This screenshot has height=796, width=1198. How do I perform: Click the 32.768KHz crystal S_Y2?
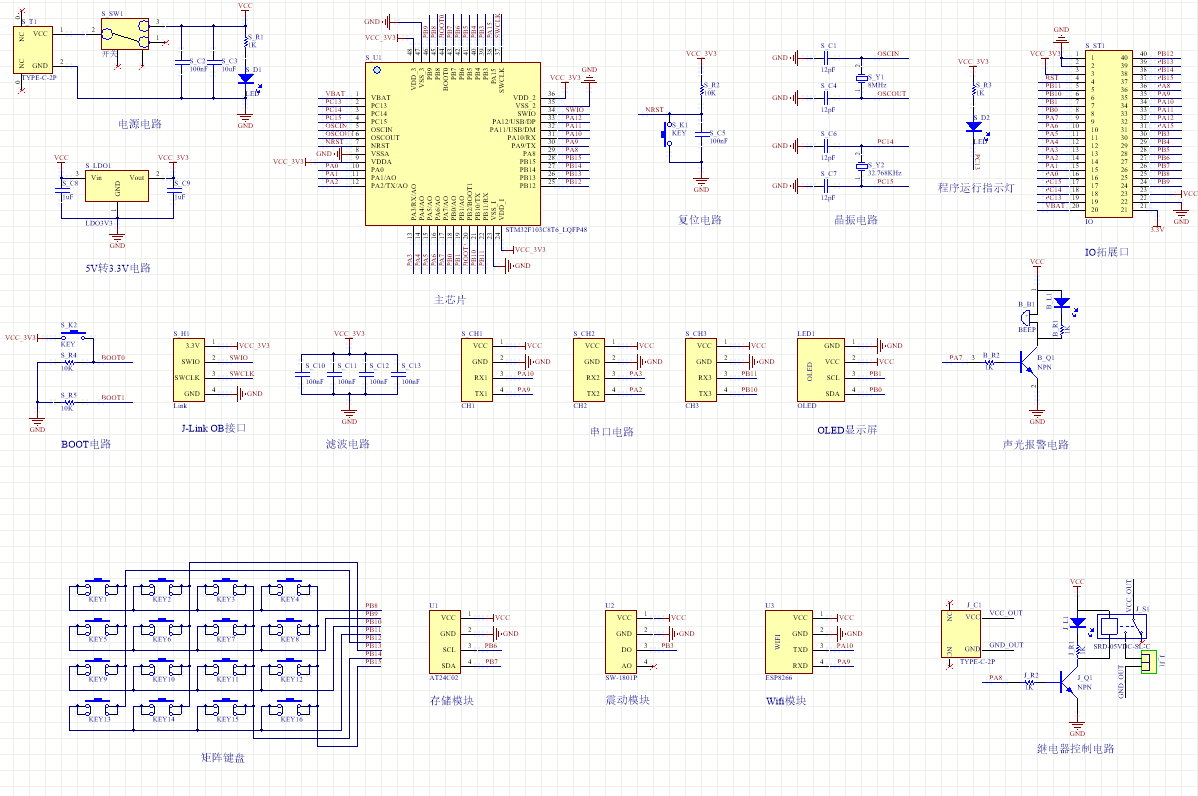tap(861, 166)
